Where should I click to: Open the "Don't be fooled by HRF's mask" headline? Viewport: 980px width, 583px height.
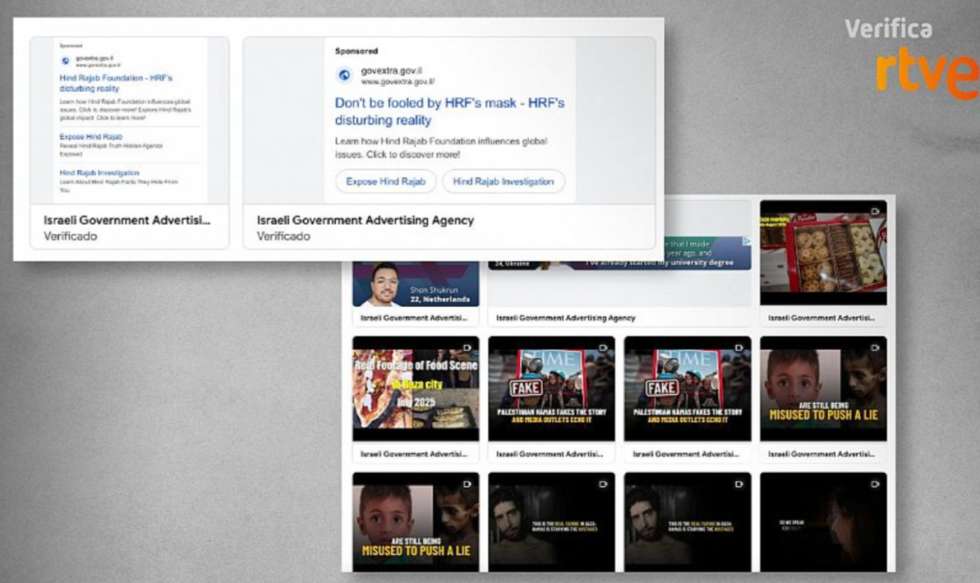click(449, 111)
